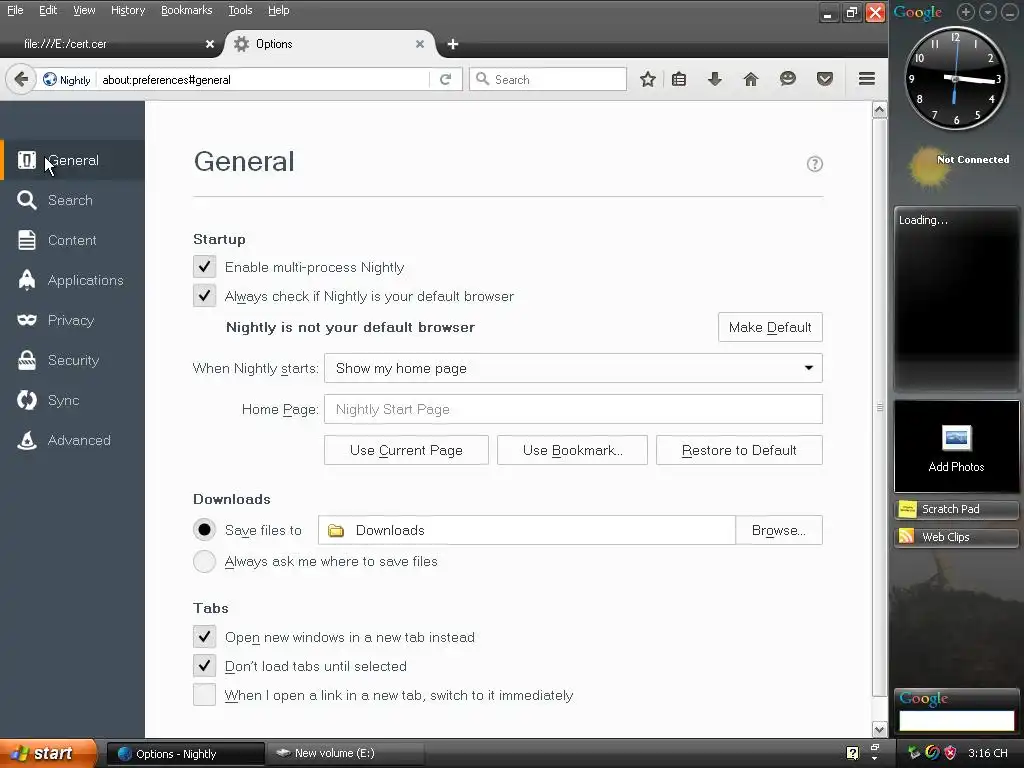1024x768 pixels.
Task: Open the Tools menu
Action: click(x=240, y=10)
